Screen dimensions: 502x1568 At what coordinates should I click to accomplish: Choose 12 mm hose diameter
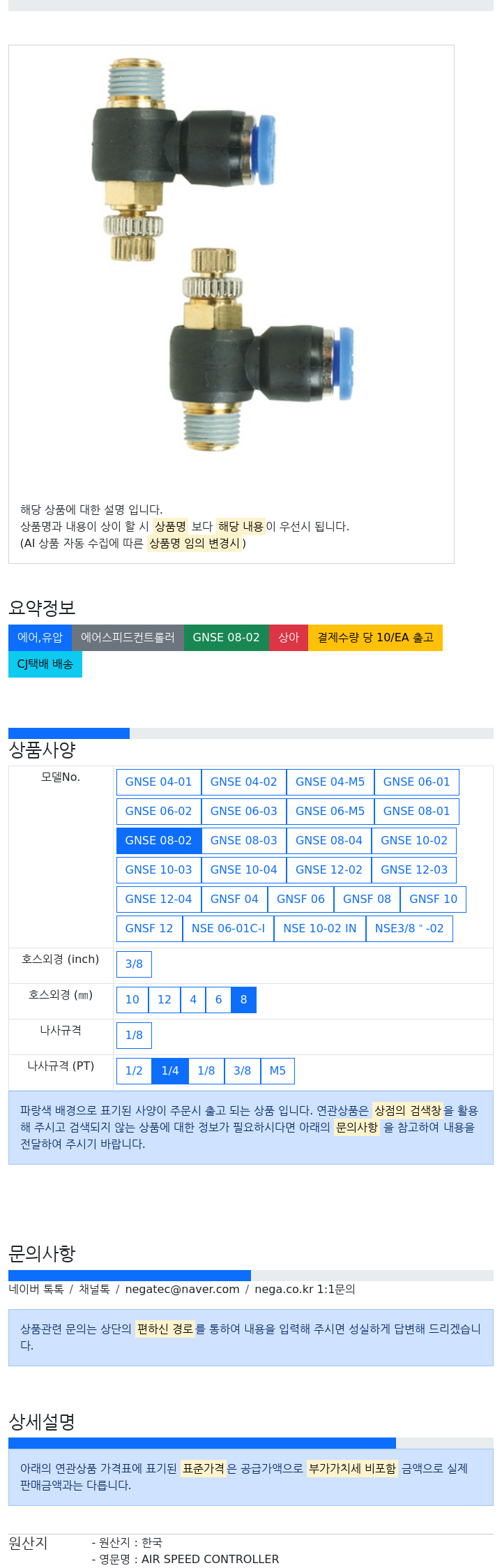pyautogui.click(x=165, y=1000)
